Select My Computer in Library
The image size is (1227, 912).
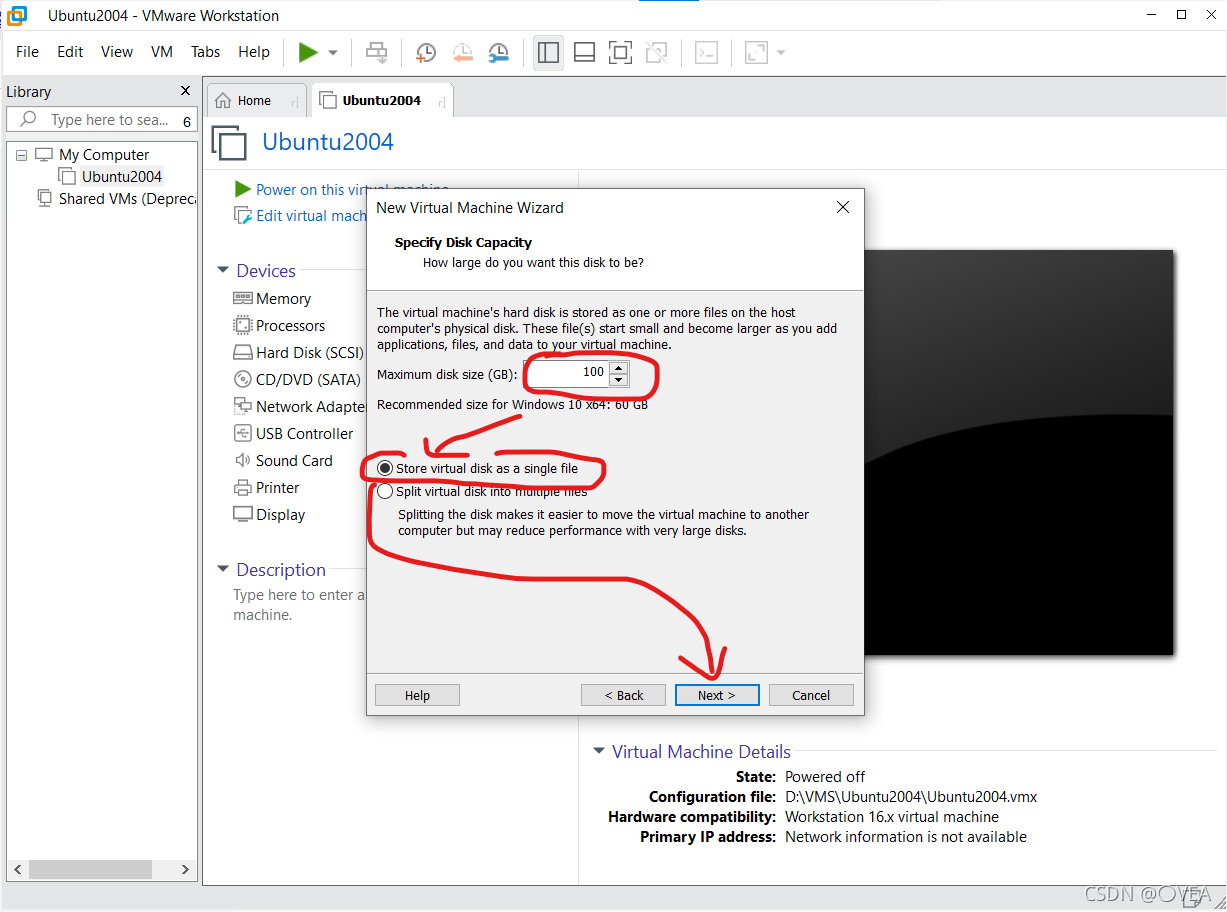coord(104,155)
